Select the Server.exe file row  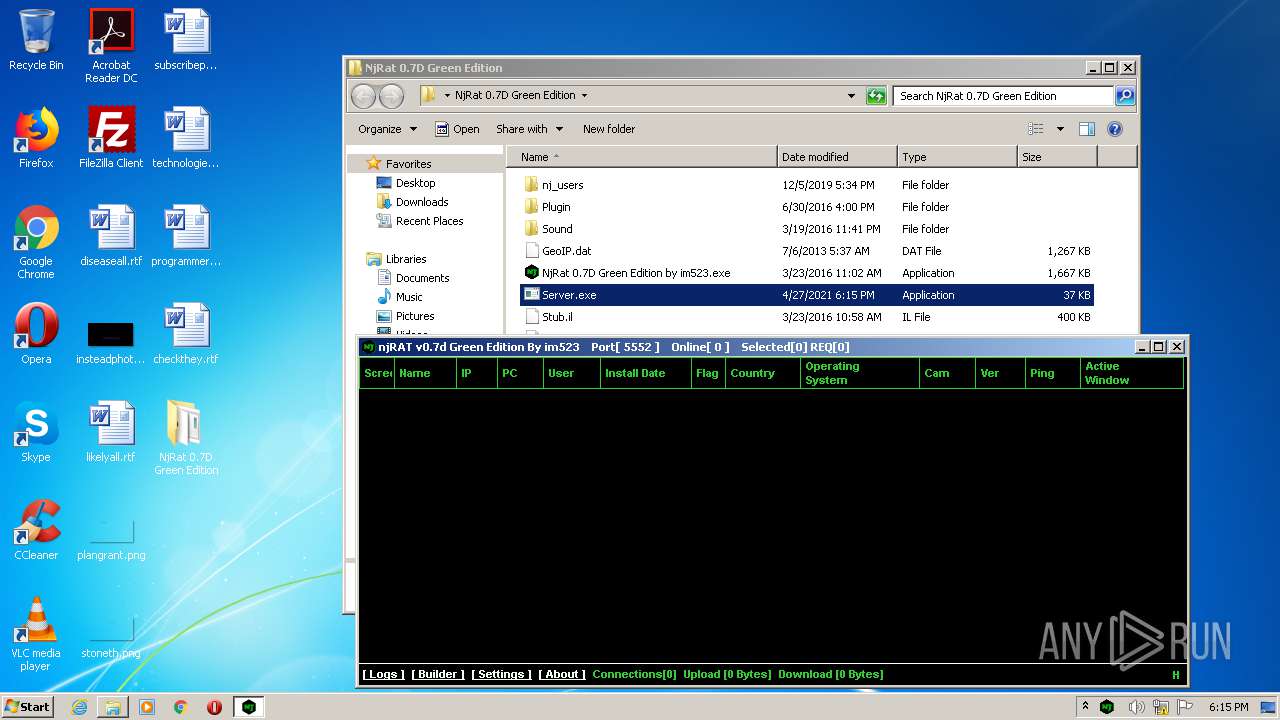(x=807, y=295)
